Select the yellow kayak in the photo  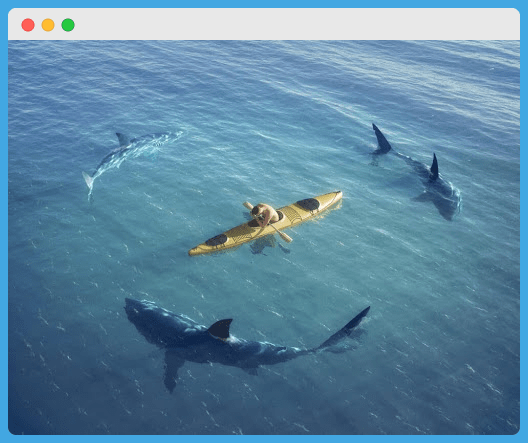[265, 224]
